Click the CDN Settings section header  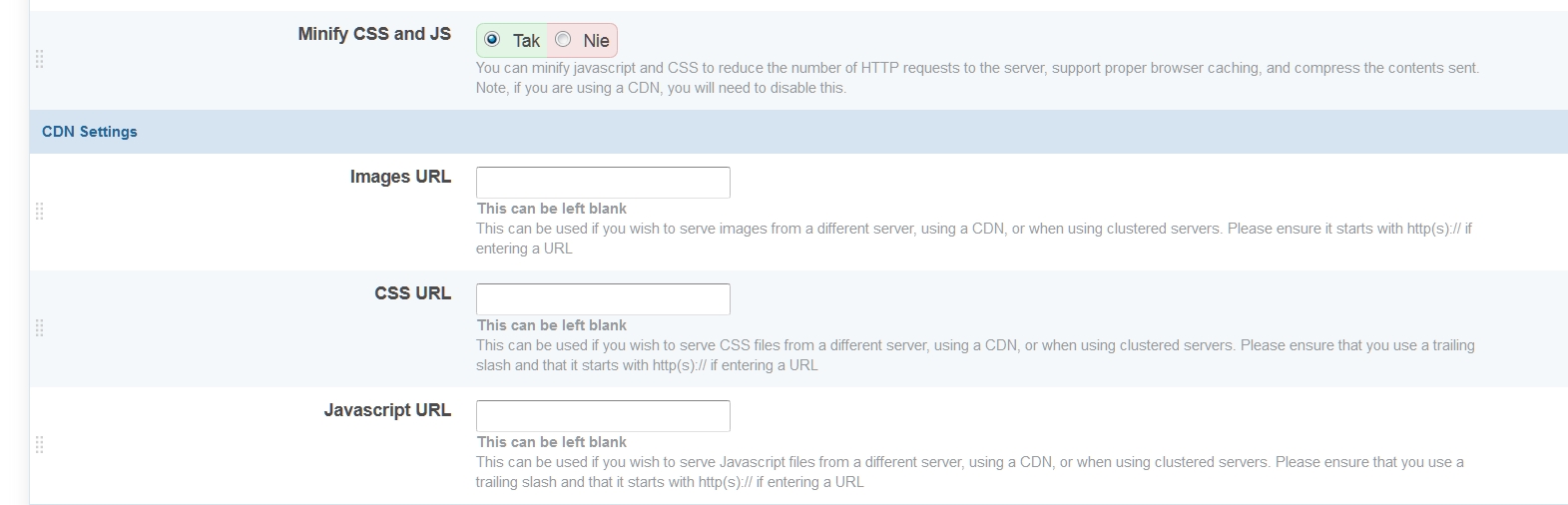click(x=90, y=132)
